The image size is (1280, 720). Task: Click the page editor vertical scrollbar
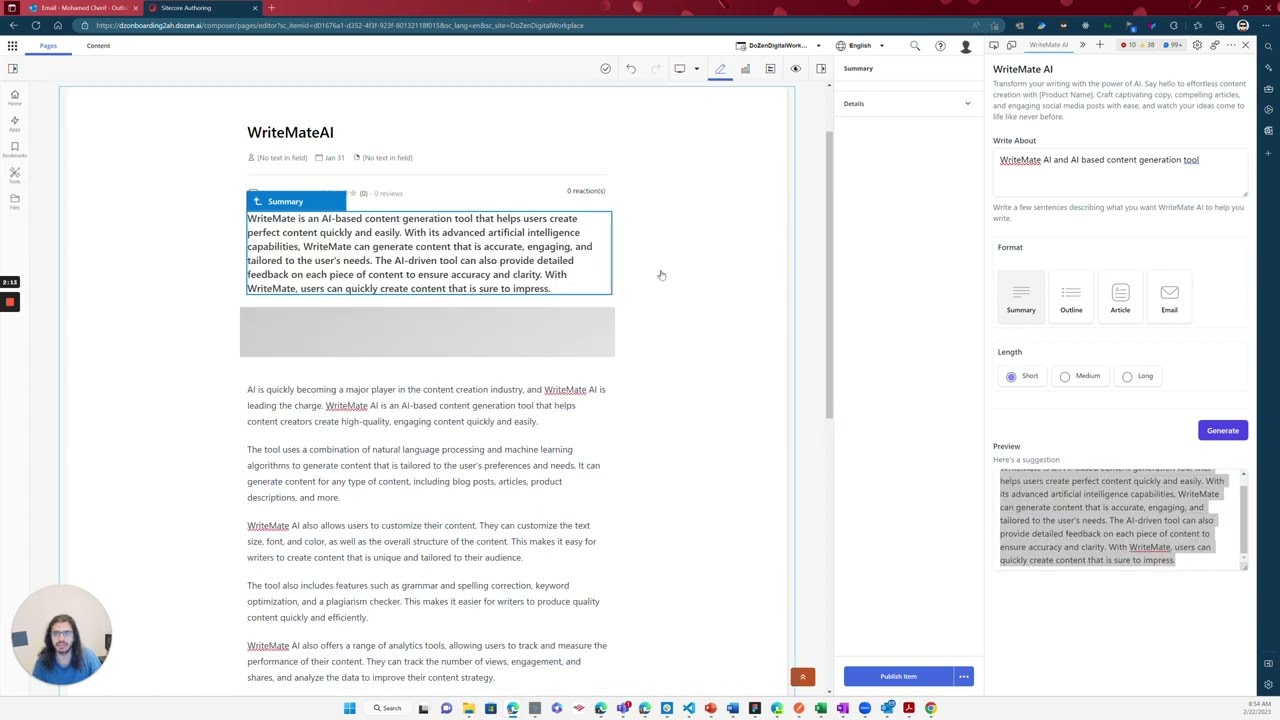pos(828,275)
